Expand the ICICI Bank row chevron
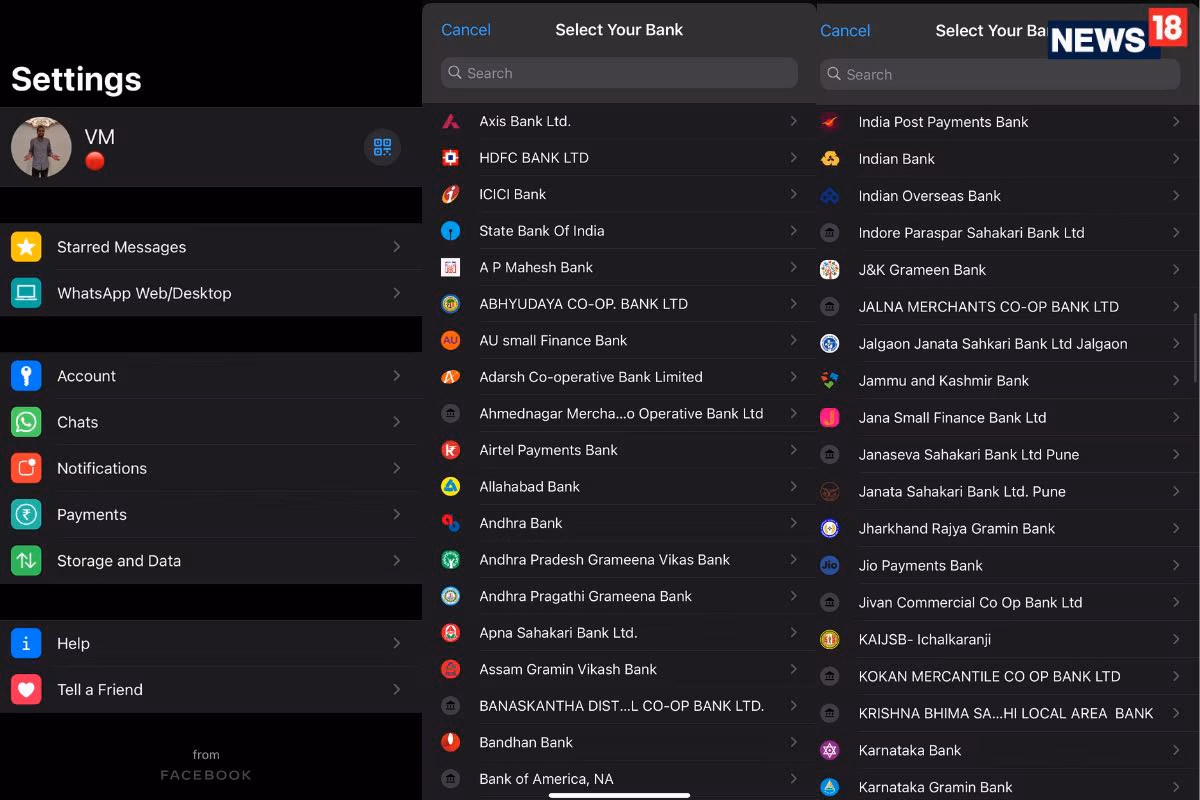The height and width of the screenshot is (800, 1200). 793,194
